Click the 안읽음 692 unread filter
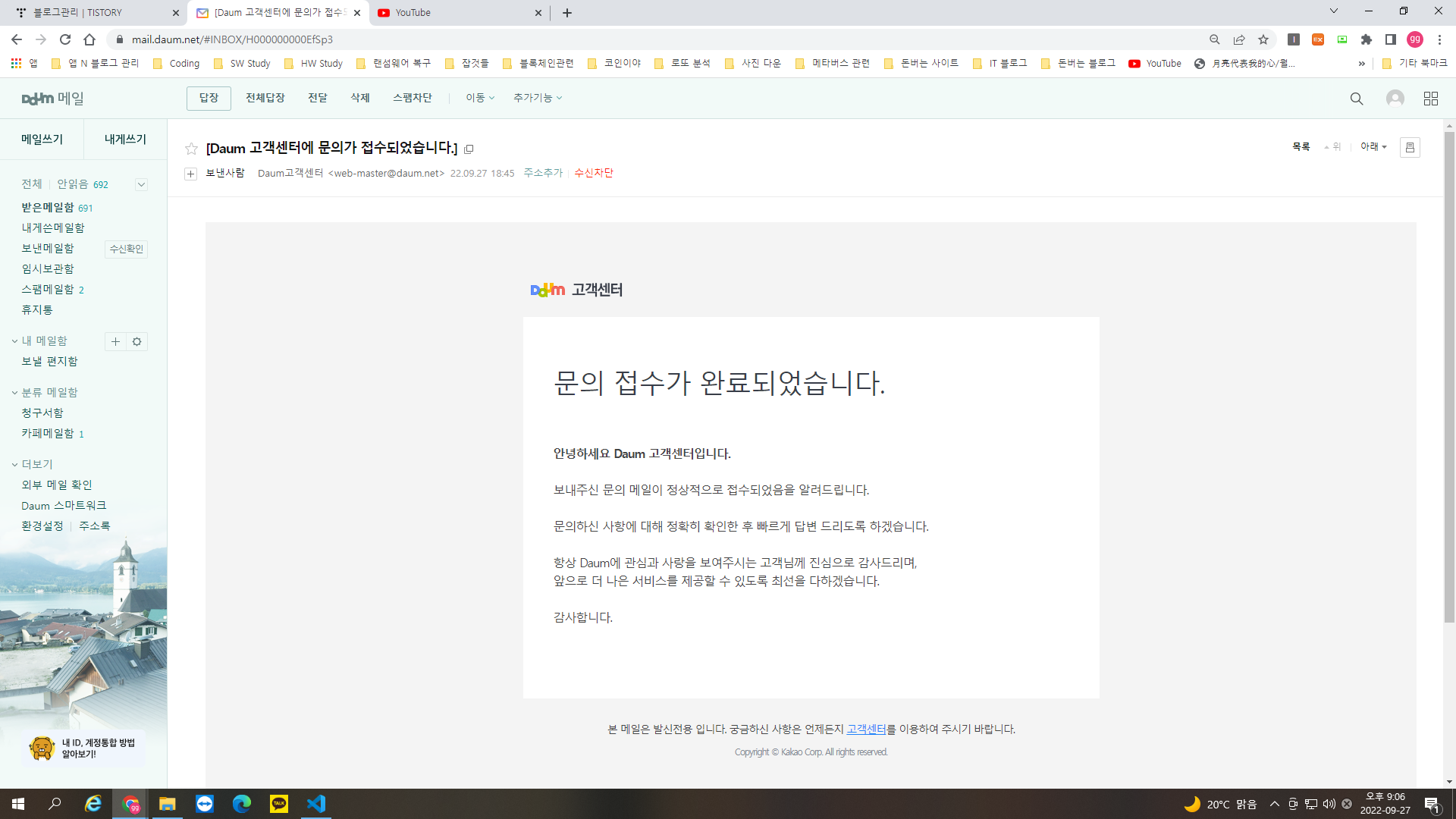The image size is (1456, 819). (x=83, y=184)
